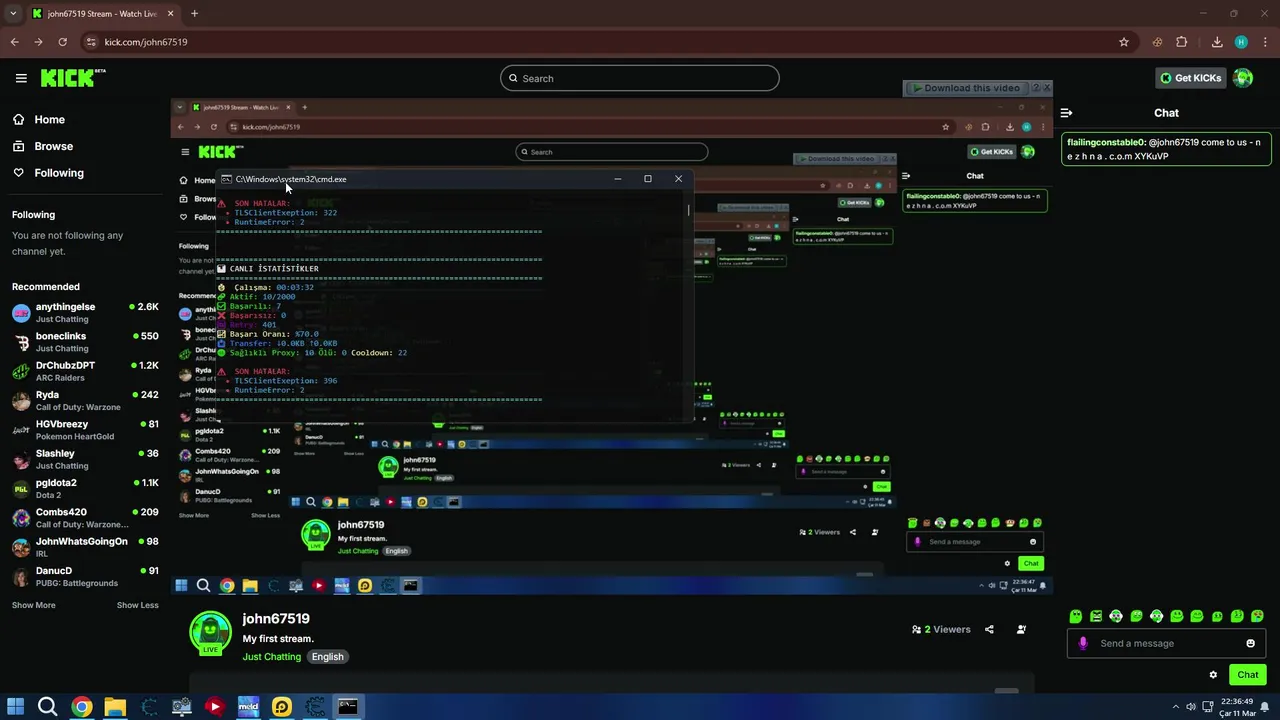
Task: Open the Windows Start menu
Action: click(x=15, y=707)
